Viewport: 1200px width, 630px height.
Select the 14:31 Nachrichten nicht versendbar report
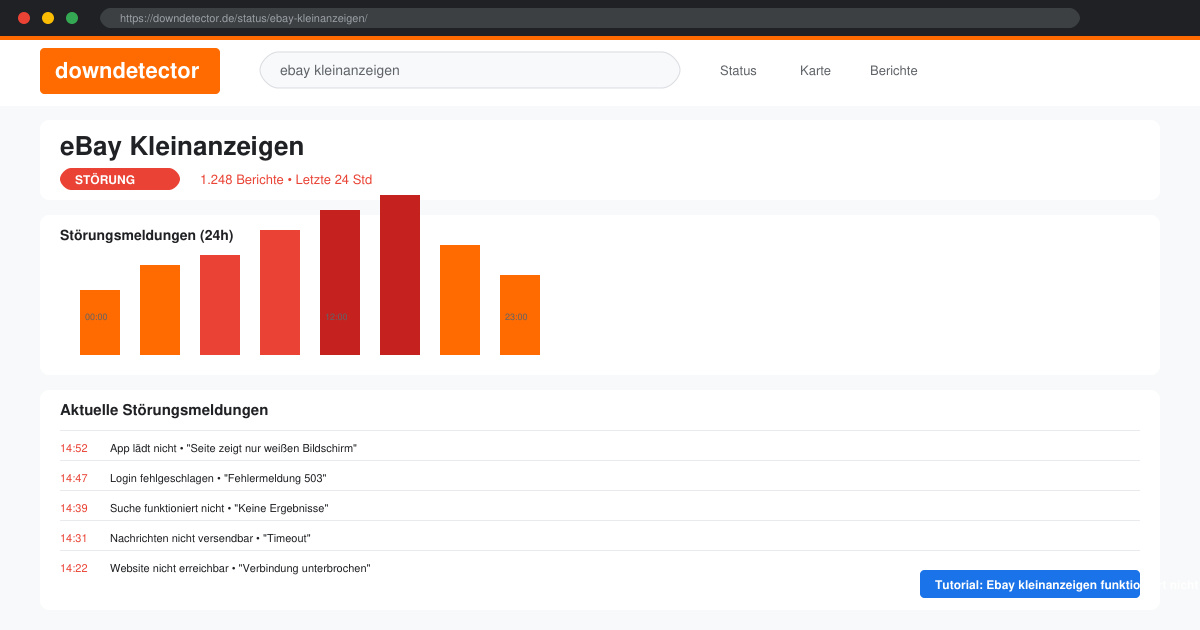coord(600,538)
